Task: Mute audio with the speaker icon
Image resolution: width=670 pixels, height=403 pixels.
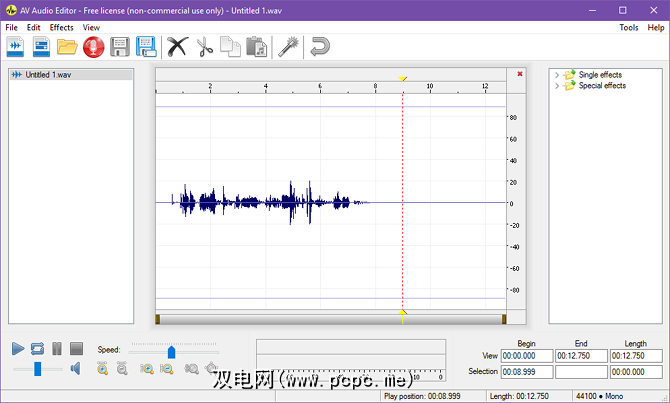Action: point(74,369)
